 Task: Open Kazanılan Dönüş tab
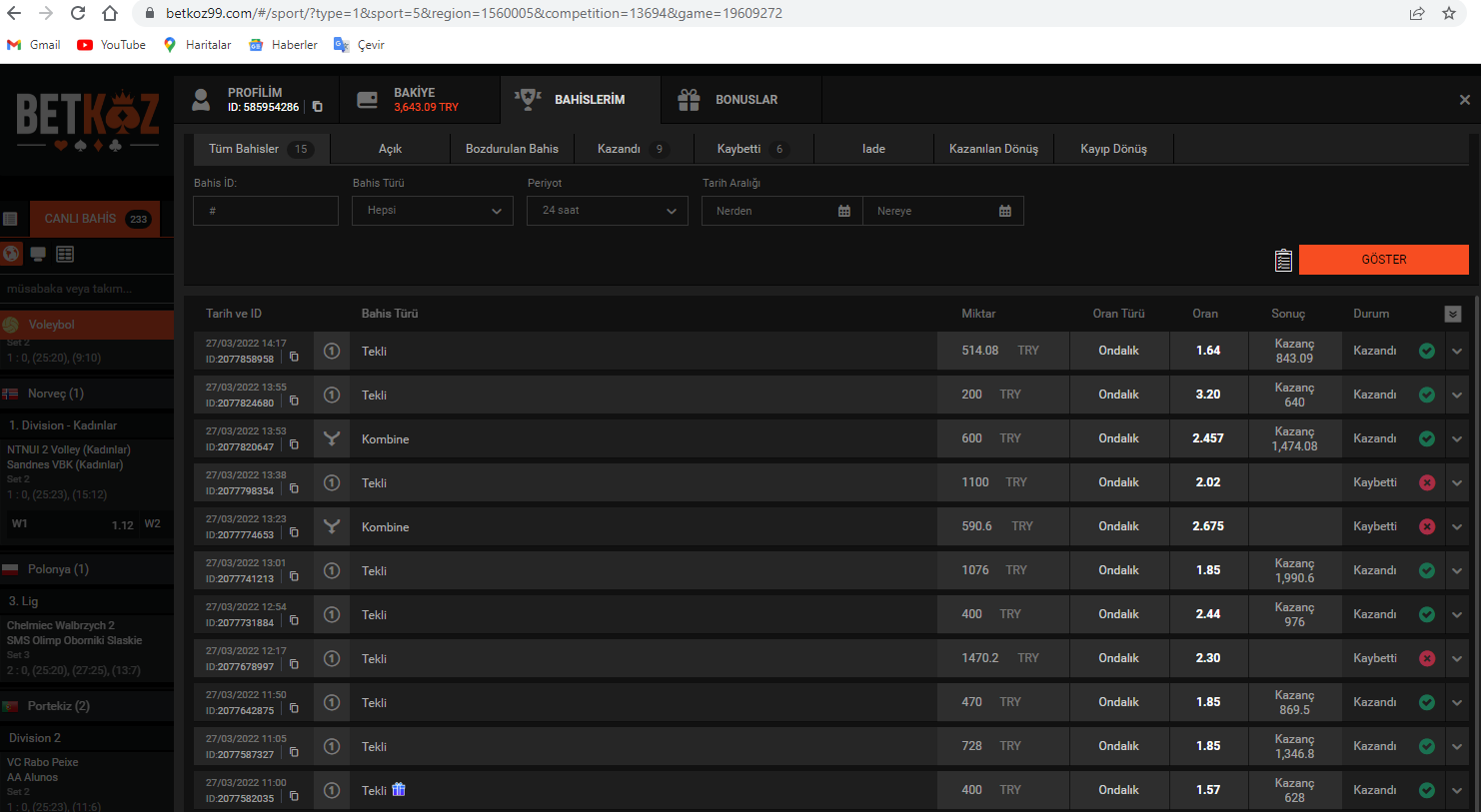tap(993, 149)
